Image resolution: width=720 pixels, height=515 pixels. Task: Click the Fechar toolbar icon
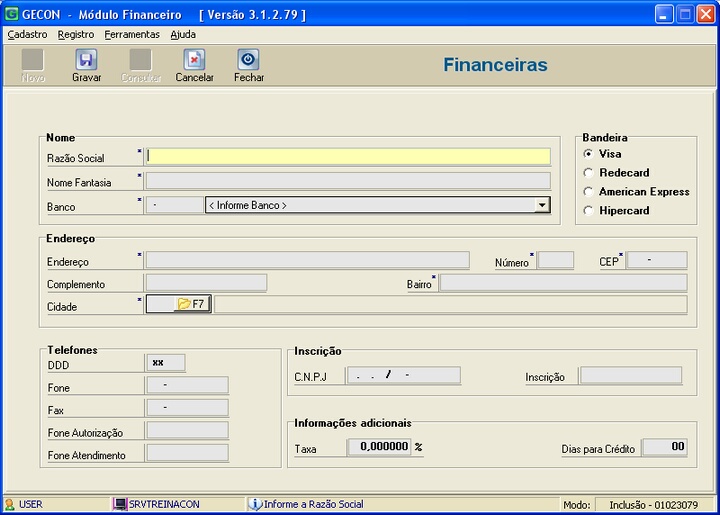[x=248, y=60]
